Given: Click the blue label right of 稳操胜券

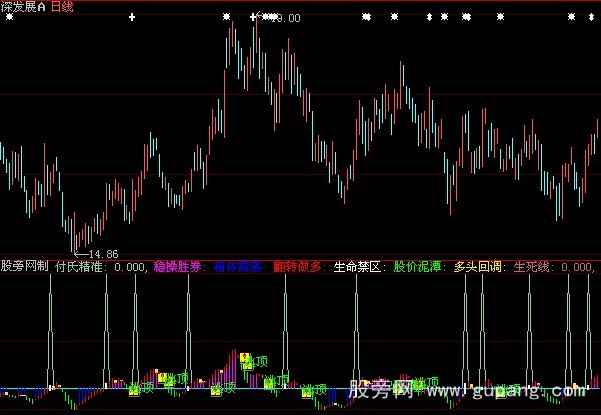Looking at the screenshot, I should (237, 267).
